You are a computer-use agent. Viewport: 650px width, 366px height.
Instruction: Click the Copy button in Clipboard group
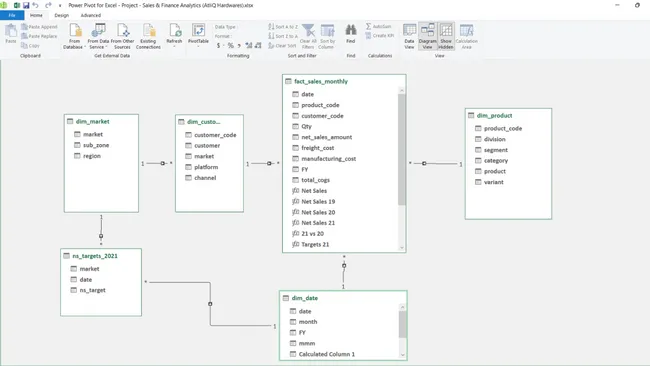point(30,46)
